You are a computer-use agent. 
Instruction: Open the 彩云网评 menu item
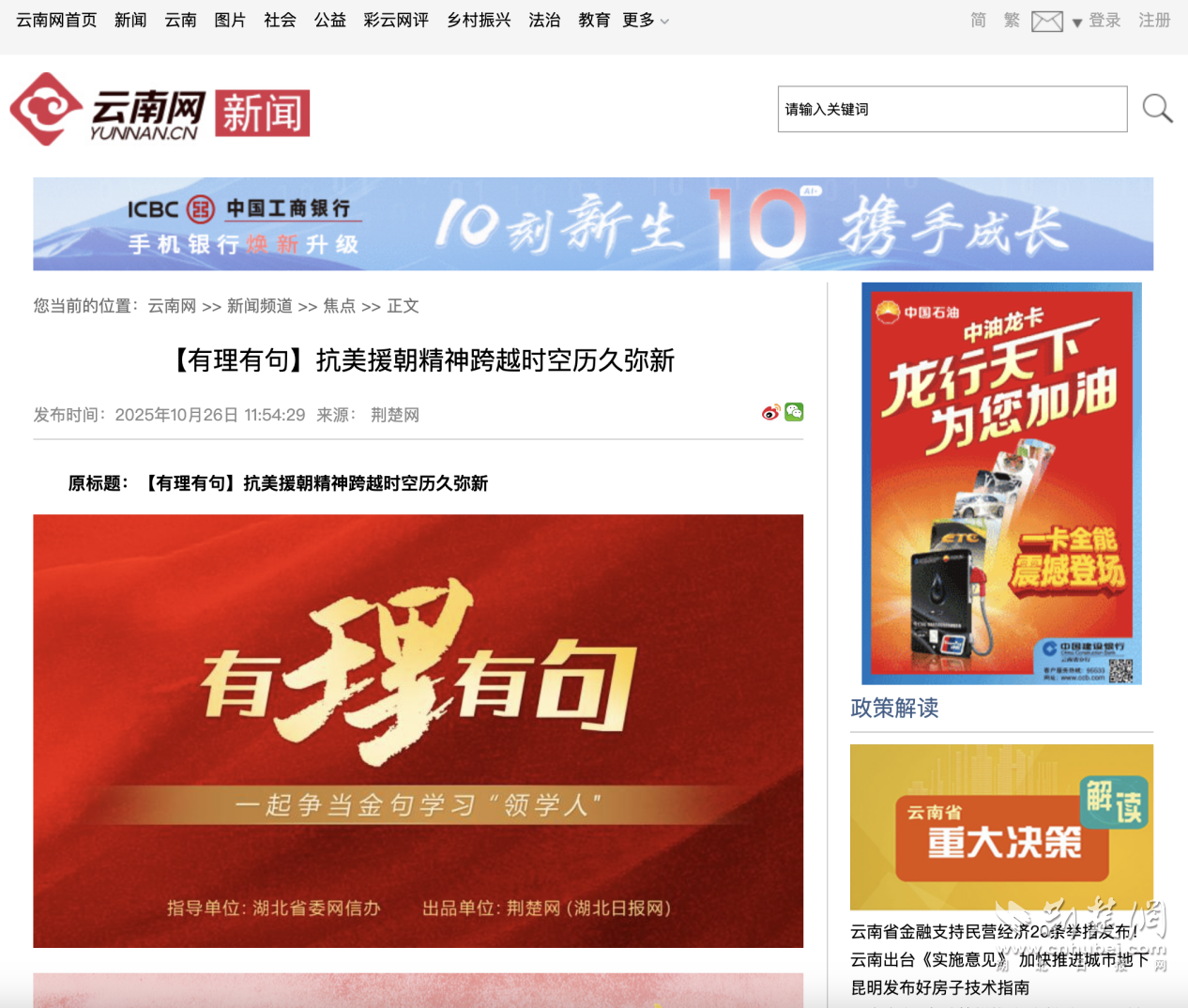click(396, 21)
